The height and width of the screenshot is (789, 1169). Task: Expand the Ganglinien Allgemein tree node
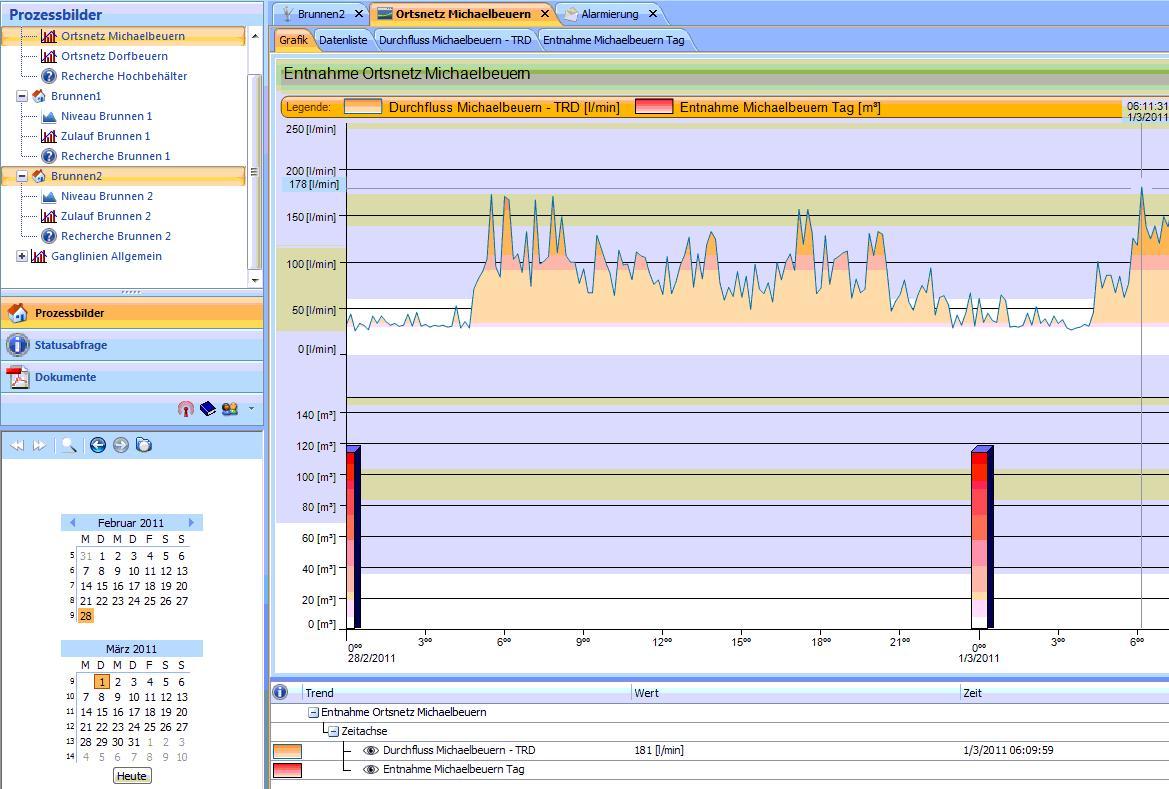22,256
